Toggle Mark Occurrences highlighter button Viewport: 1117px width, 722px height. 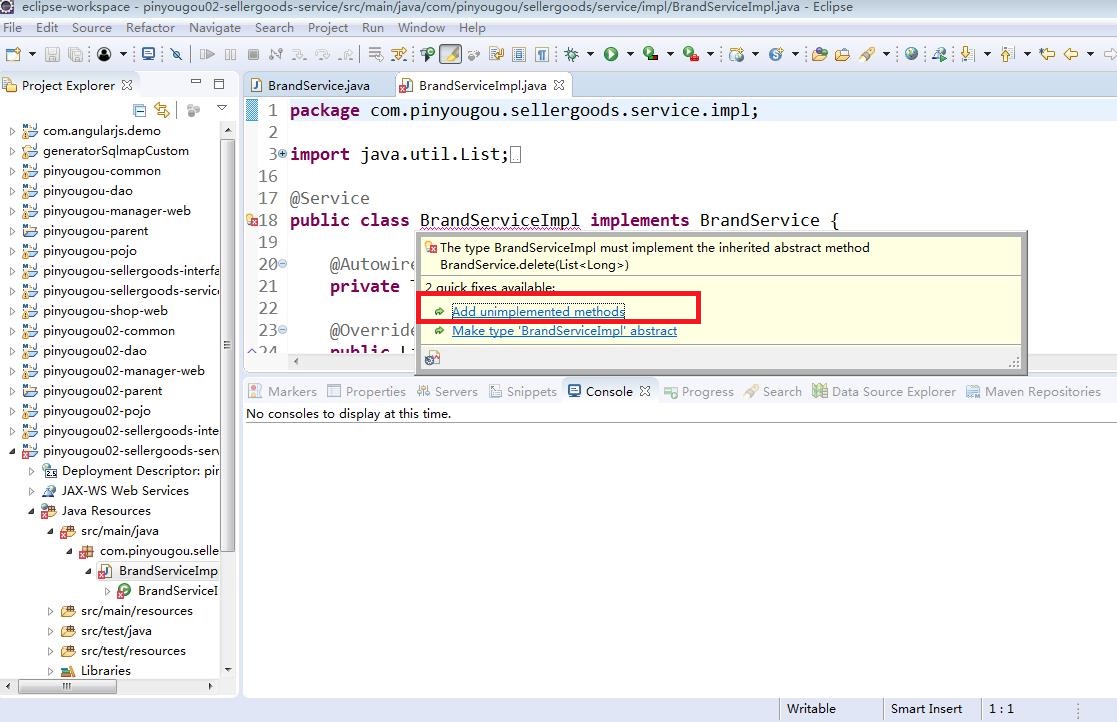click(450, 54)
